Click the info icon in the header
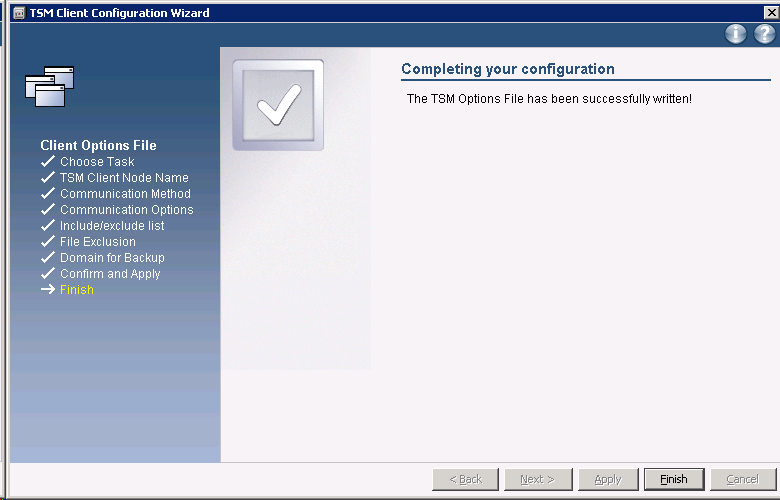The image size is (780, 500). [x=736, y=35]
